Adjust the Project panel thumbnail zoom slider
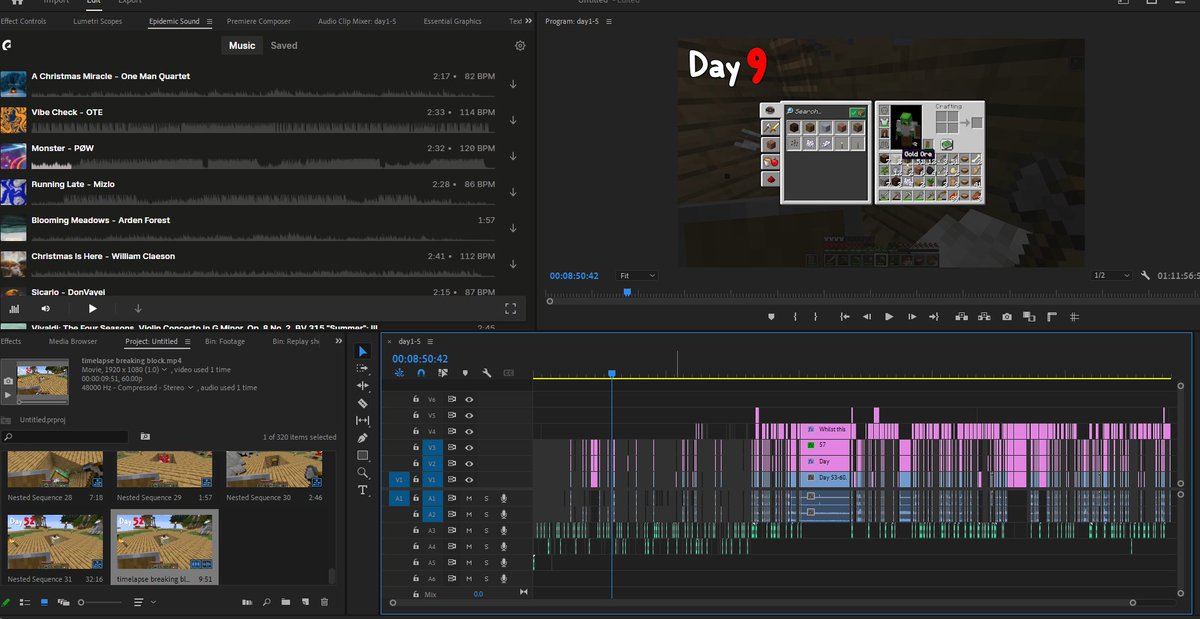 click(83, 602)
